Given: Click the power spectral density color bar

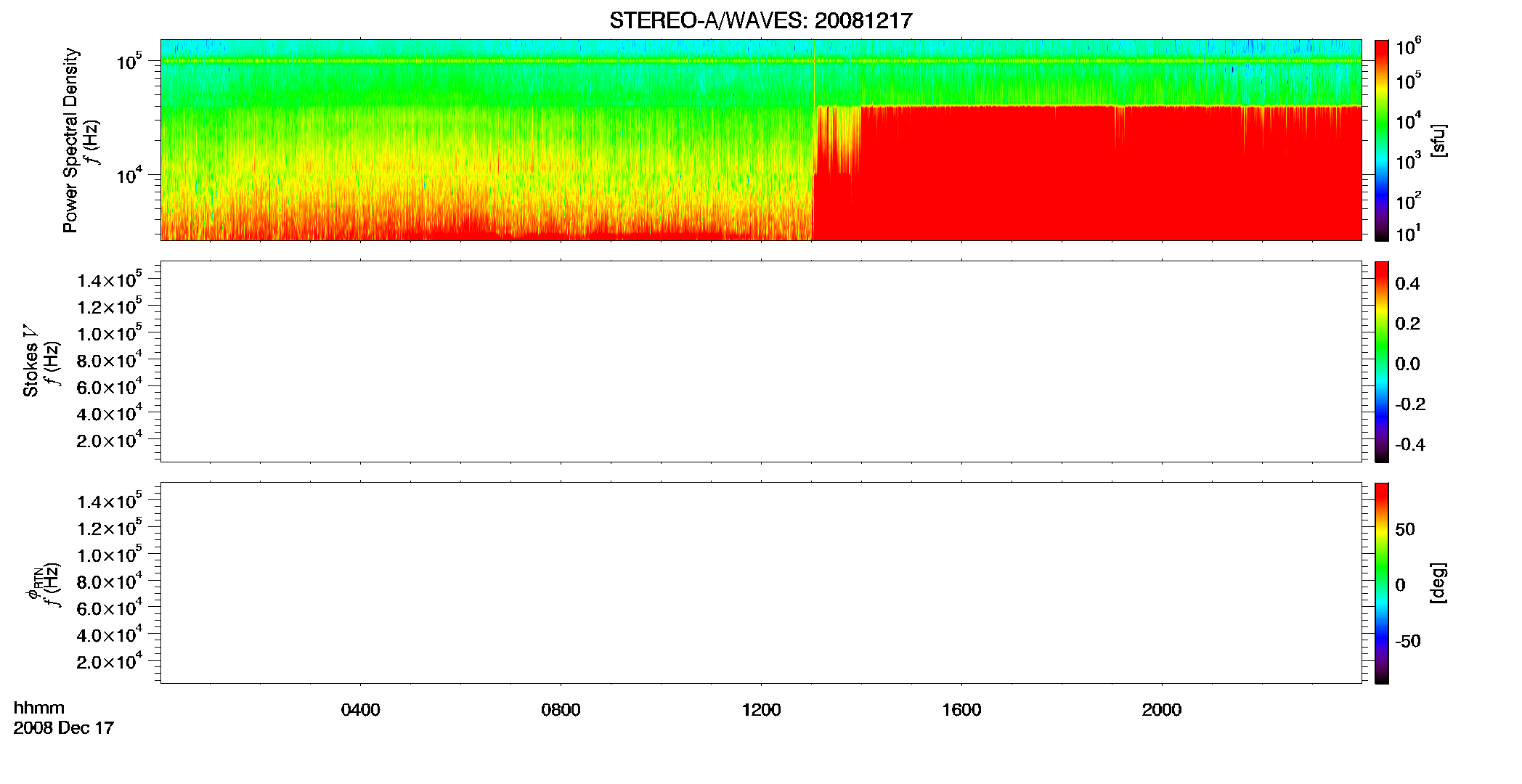Looking at the screenshot, I should click(x=1382, y=140).
